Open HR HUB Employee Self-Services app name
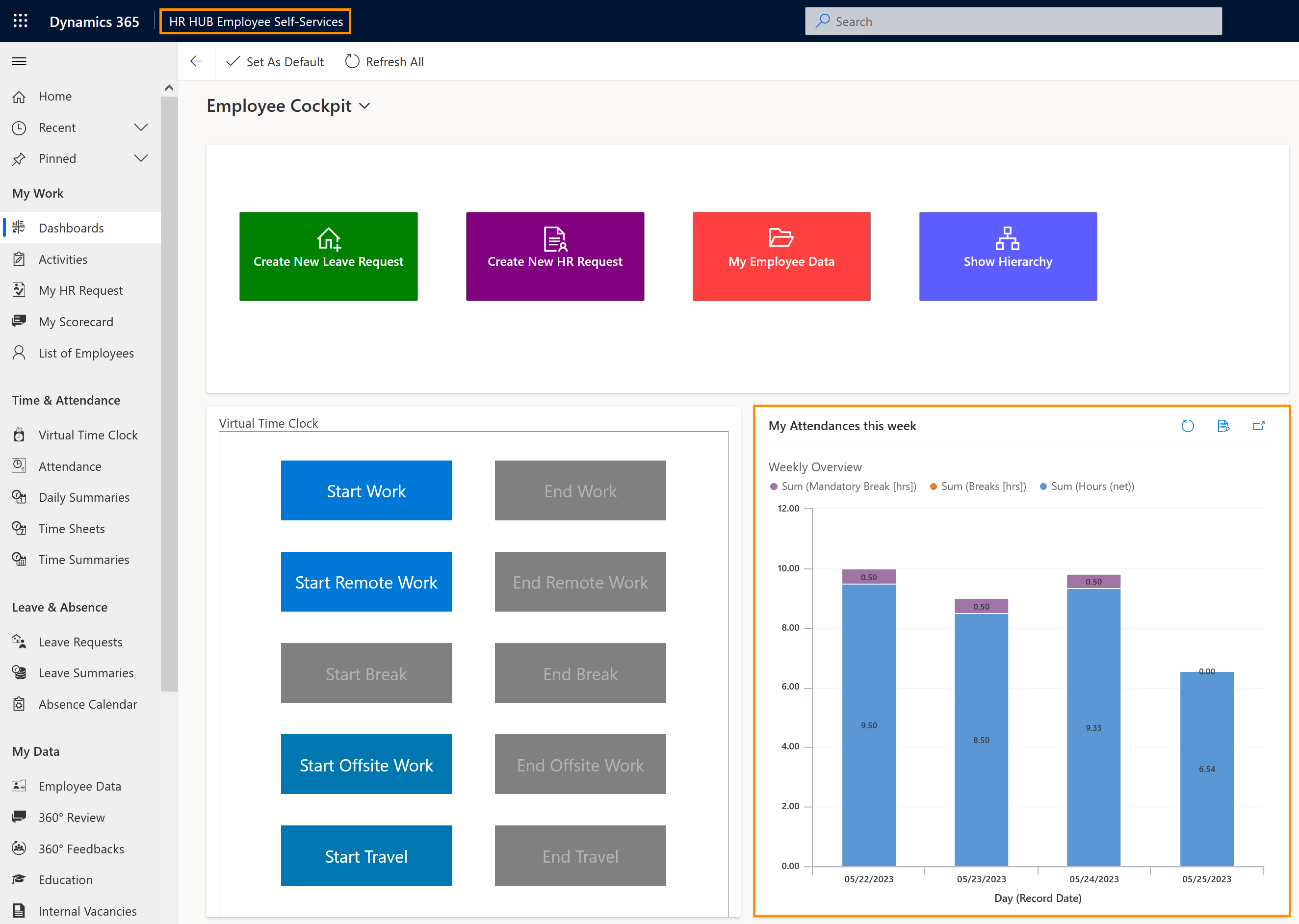The image size is (1299, 924). point(256,22)
